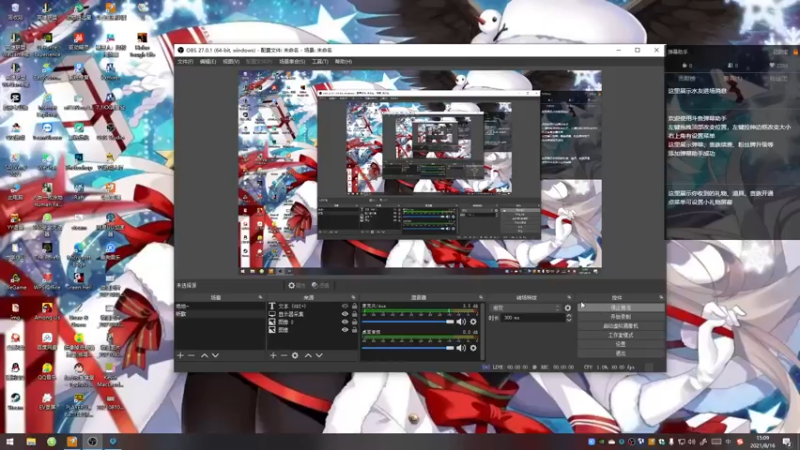The height and width of the screenshot is (450, 800).
Task: Open the 帮助(H) menu
Action: pos(343,62)
